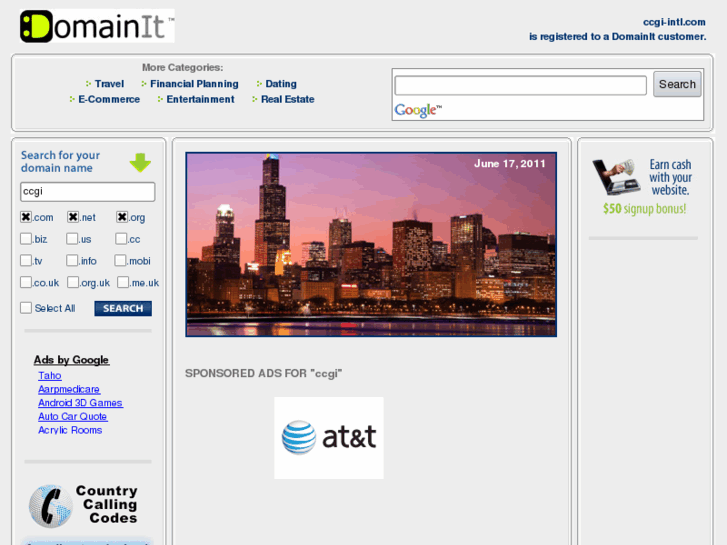Click the green down arrow icon
This screenshot has height=545, width=727.
coord(140,162)
